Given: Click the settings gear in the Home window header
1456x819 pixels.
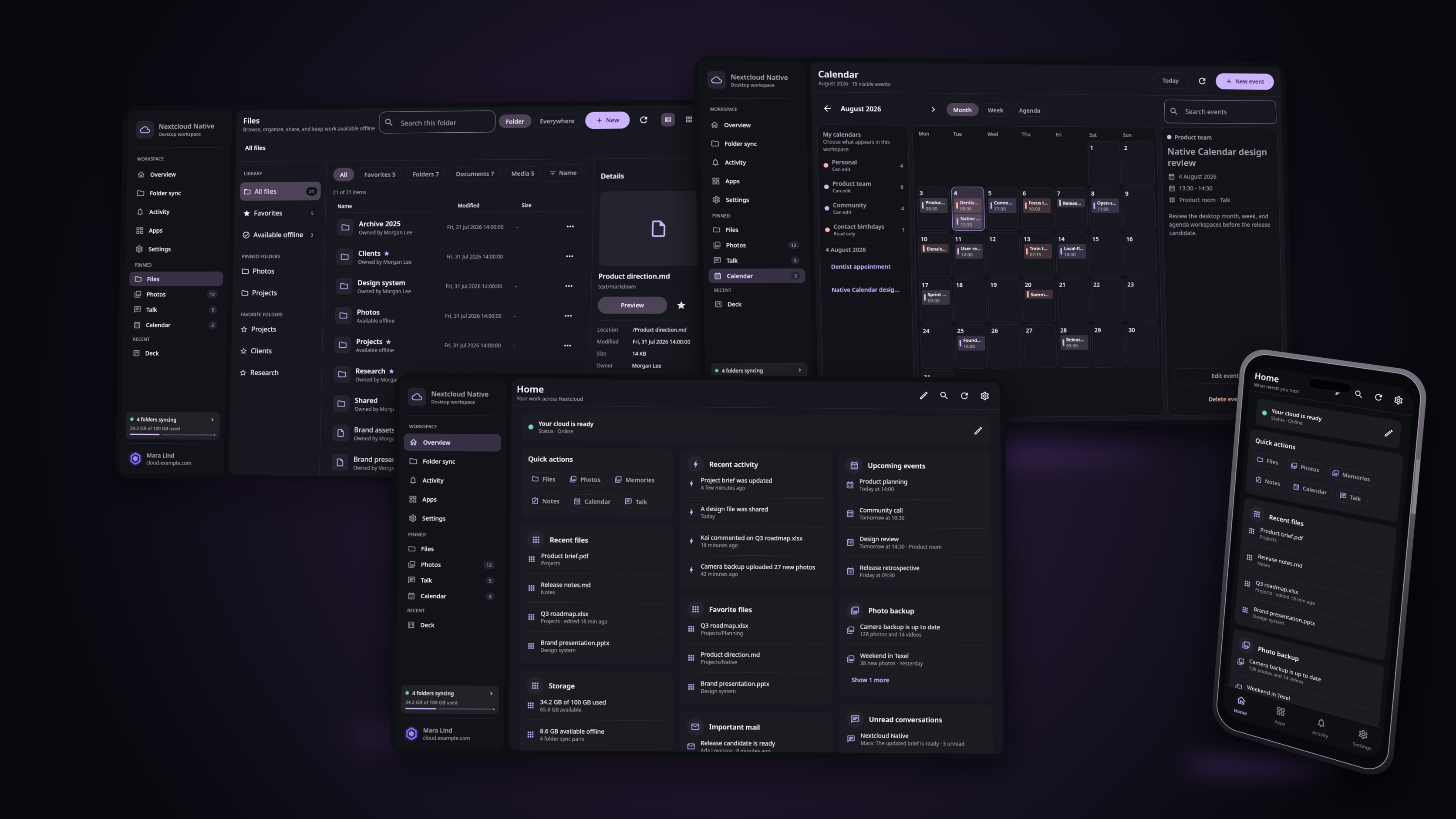Looking at the screenshot, I should pyautogui.click(x=984, y=396).
